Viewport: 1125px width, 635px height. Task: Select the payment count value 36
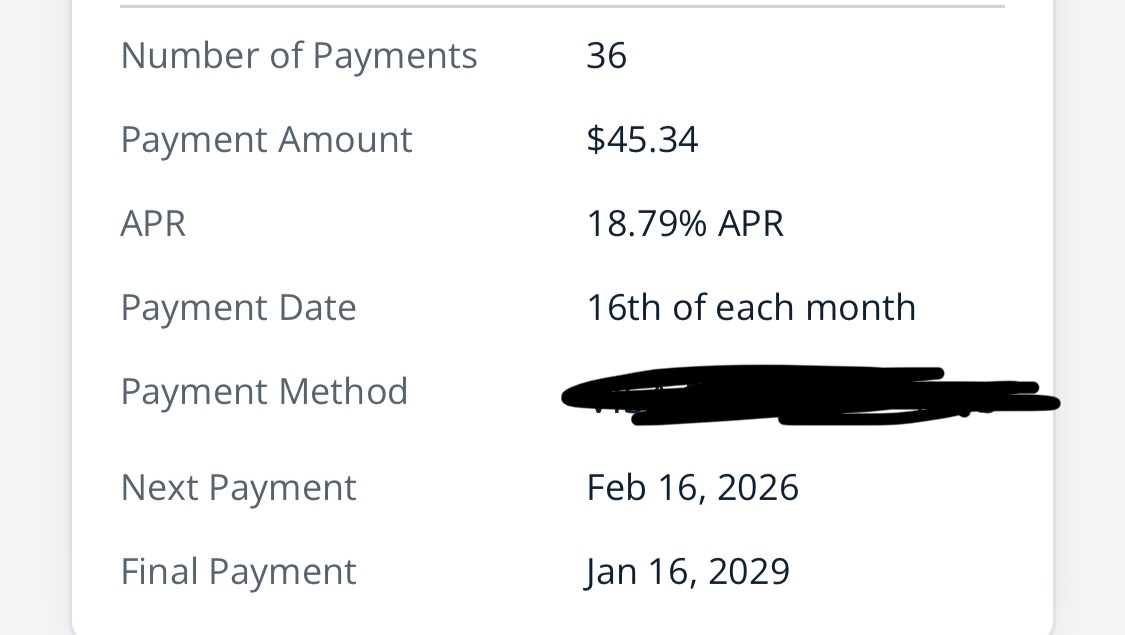point(606,56)
